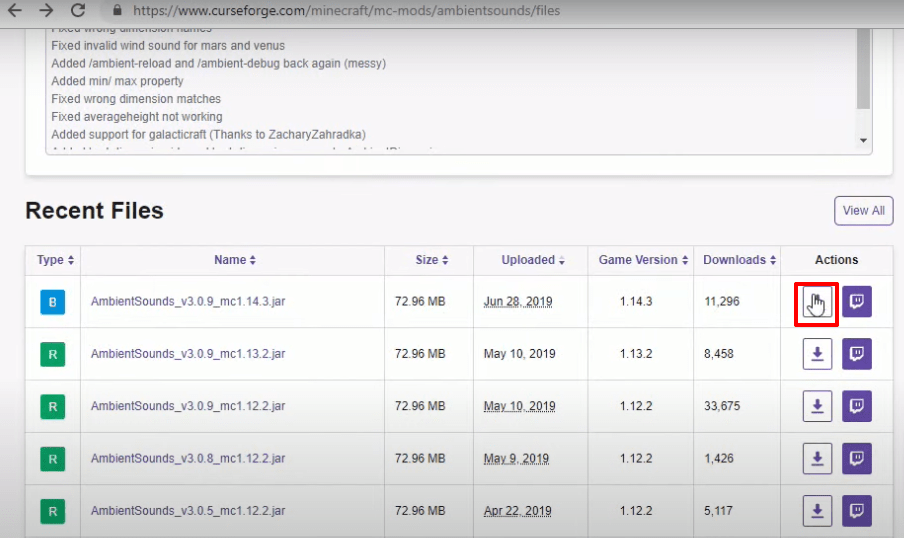Image resolution: width=904 pixels, height=538 pixels.
Task: Open AmbientSounds_v3.0.9_mc1.13.2.jar link
Action: coord(188,354)
